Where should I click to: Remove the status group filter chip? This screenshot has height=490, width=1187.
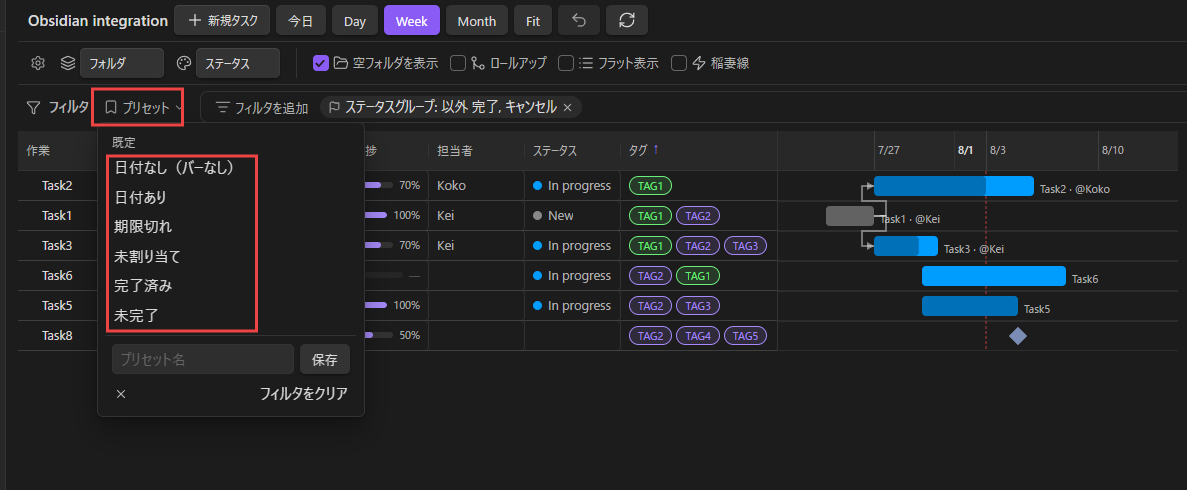(567, 107)
